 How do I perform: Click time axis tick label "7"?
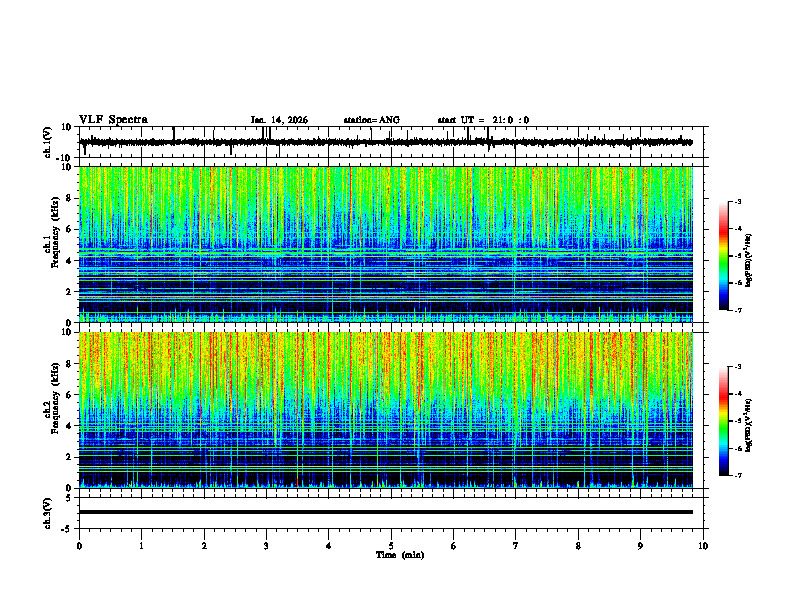516,546
